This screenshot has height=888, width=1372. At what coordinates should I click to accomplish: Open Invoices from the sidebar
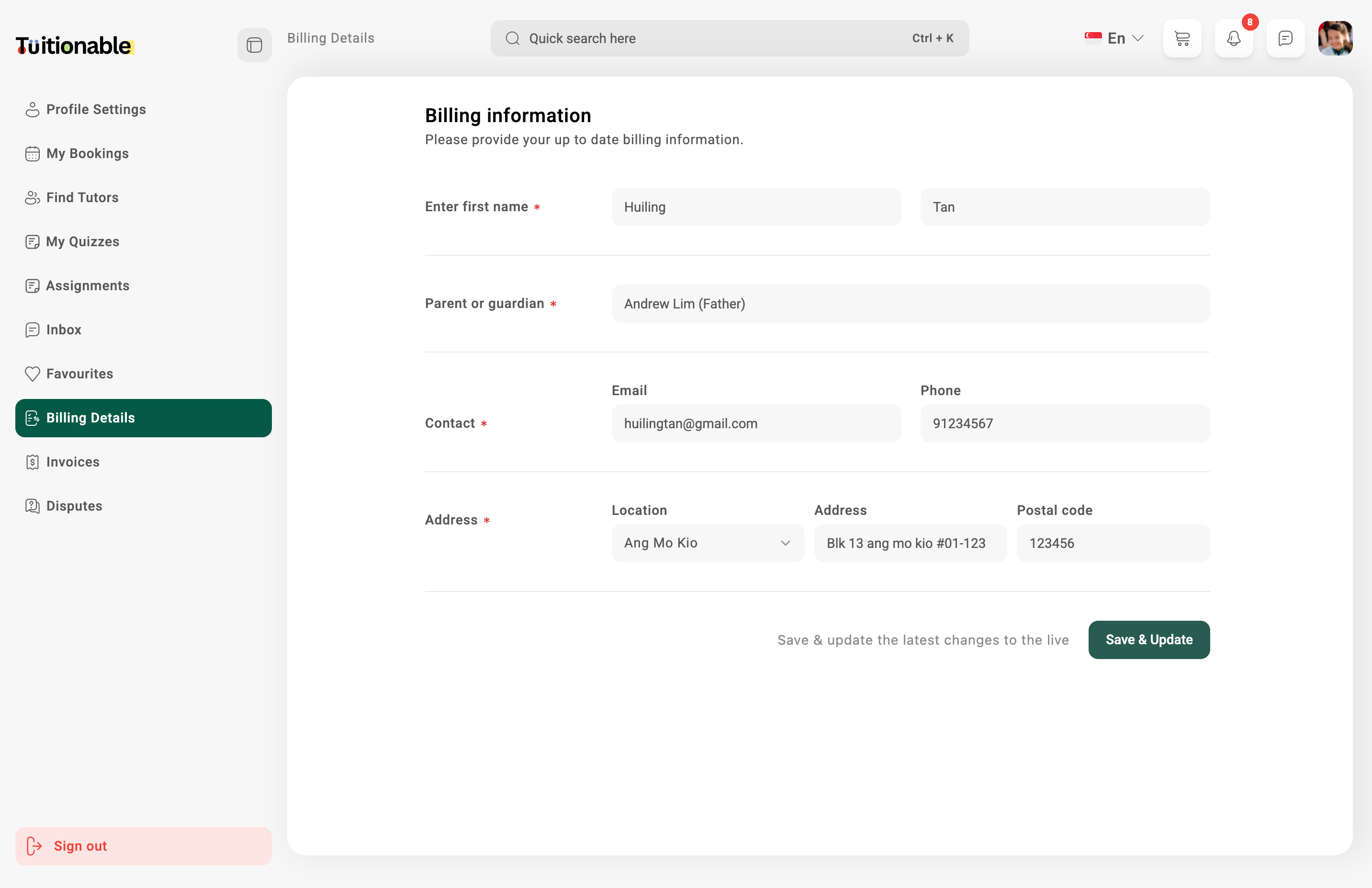[73, 462]
